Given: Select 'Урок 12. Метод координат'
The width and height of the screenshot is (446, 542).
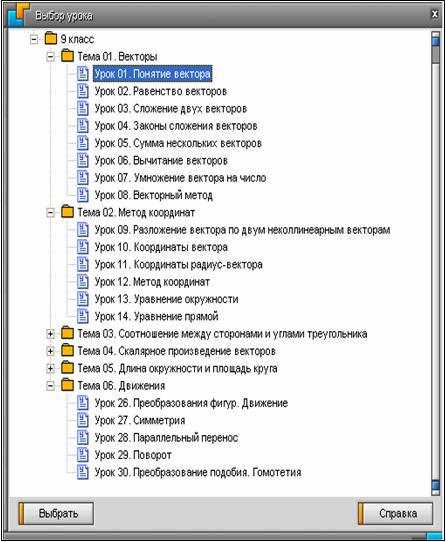Looking at the screenshot, I should [152, 282].
